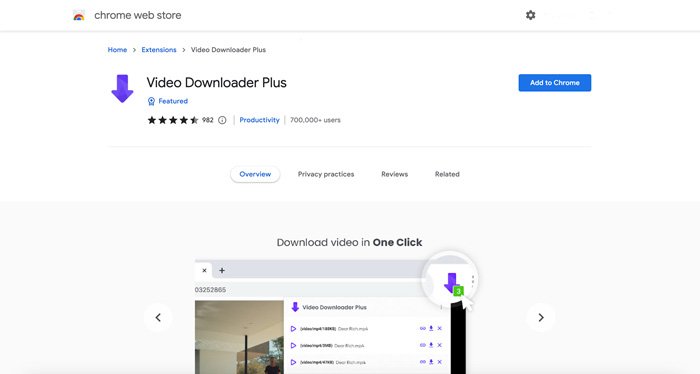Click the 982 ratings count
The width and height of the screenshot is (700, 374).
[208, 120]
